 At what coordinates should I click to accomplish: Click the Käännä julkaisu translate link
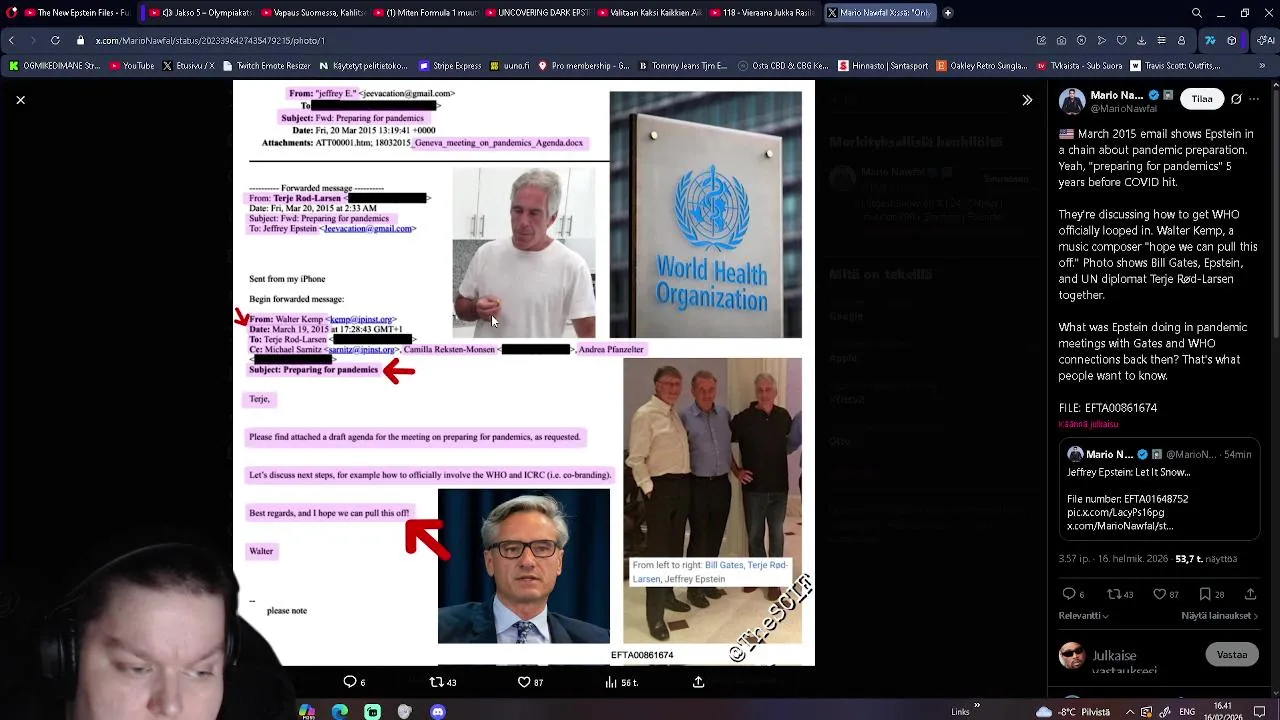pyautogui.click(x=1088, y=424)
